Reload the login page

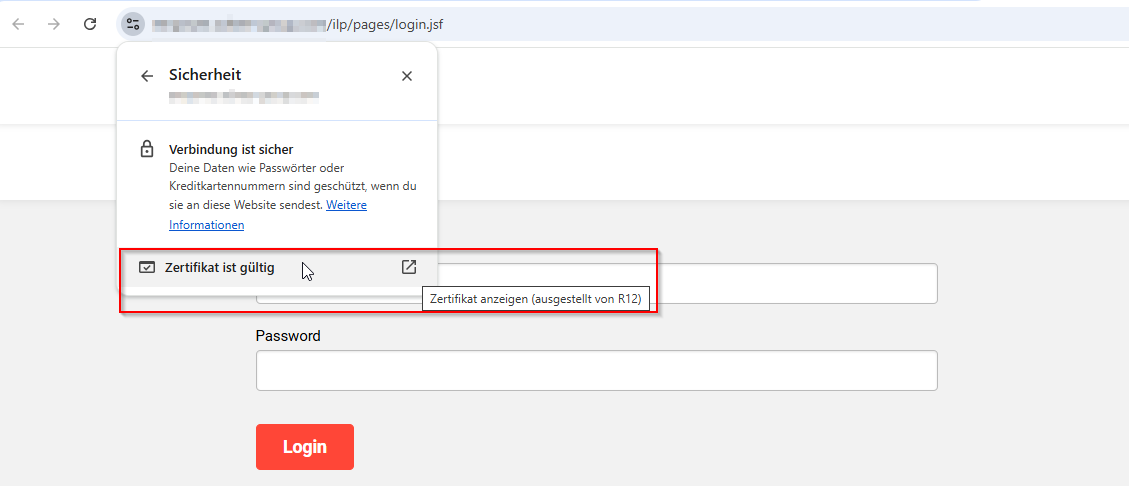[90, 24]
